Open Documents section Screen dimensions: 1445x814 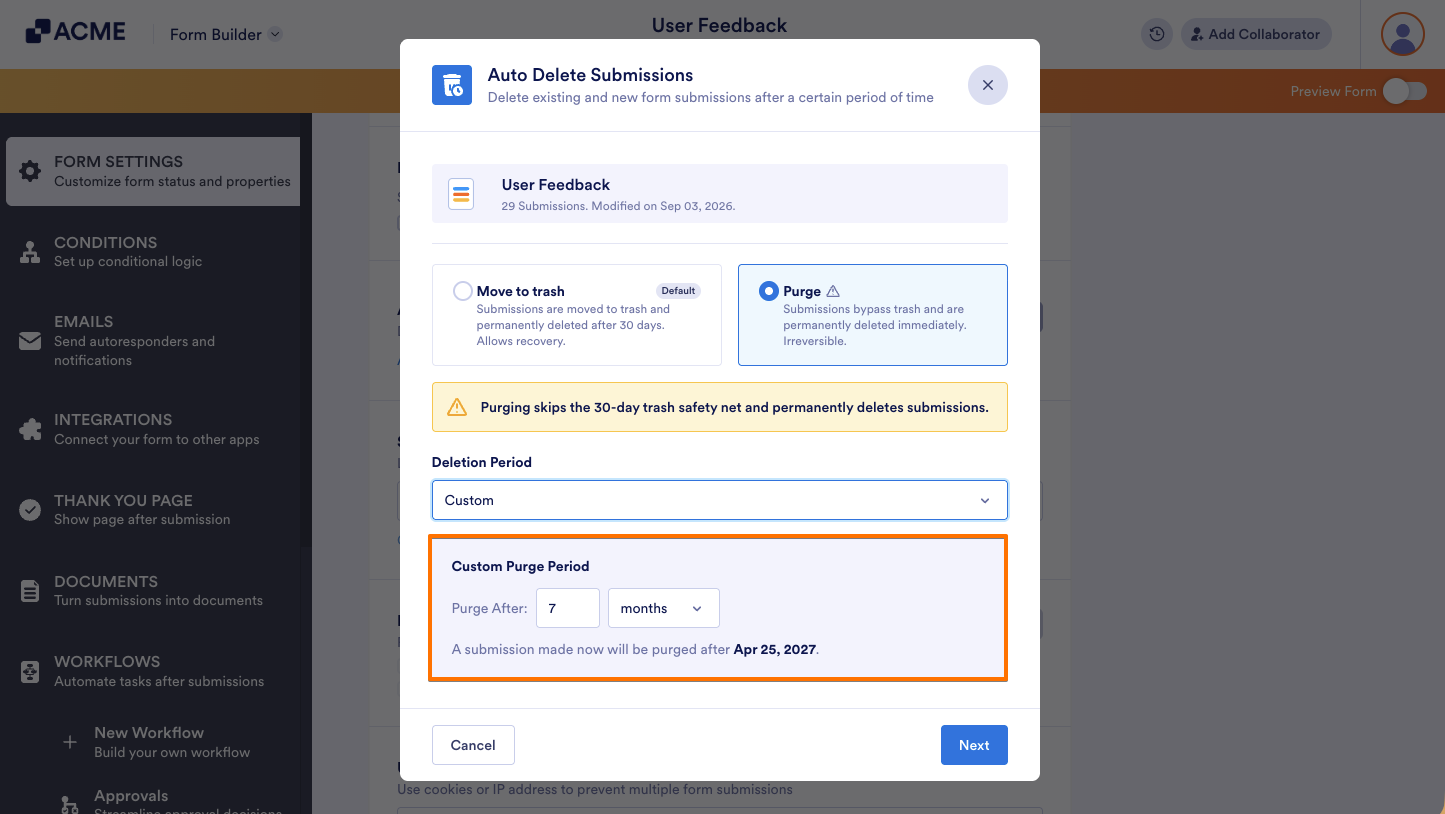pos(153,591)
